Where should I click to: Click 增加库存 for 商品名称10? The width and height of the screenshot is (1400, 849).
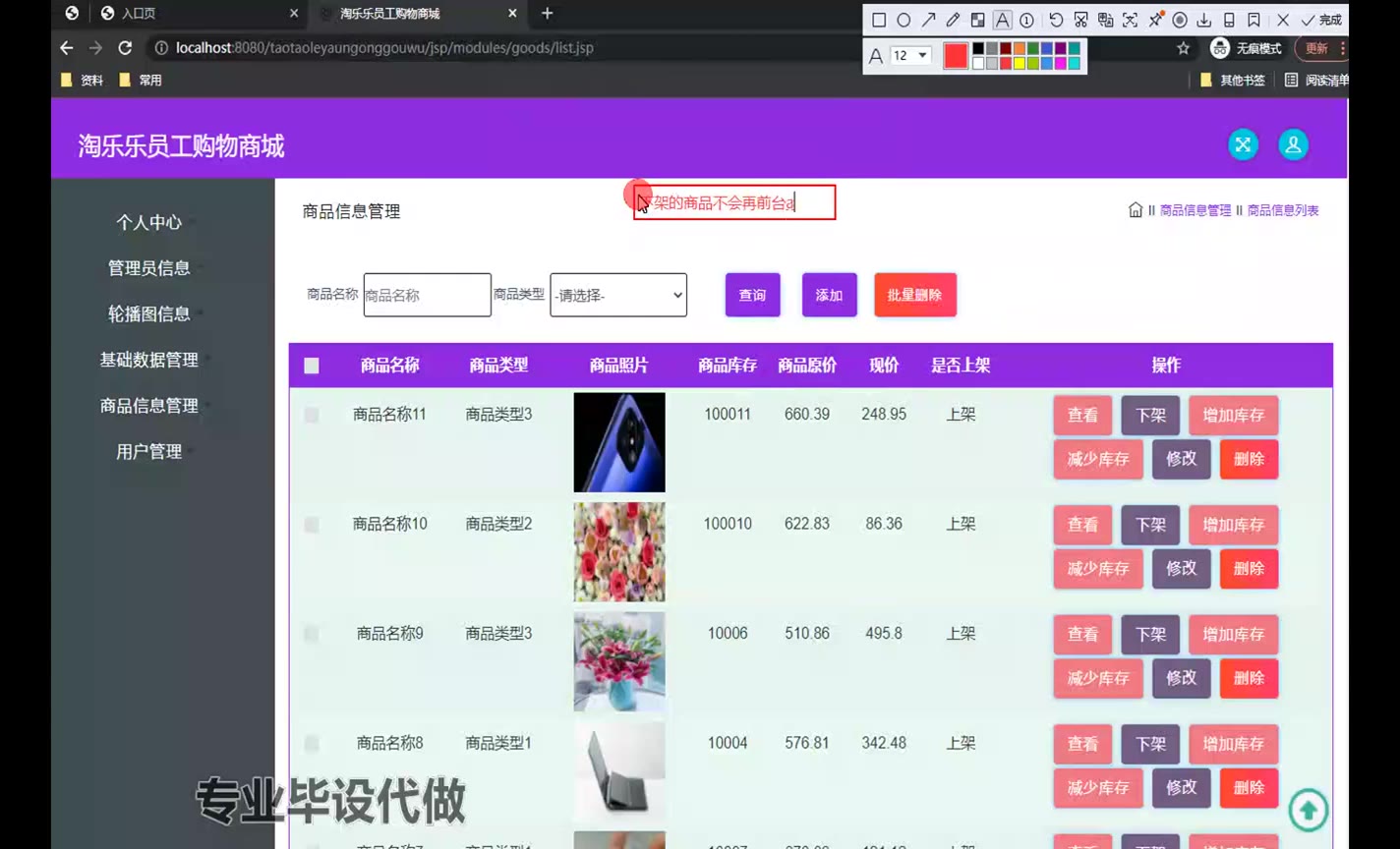1234,525
